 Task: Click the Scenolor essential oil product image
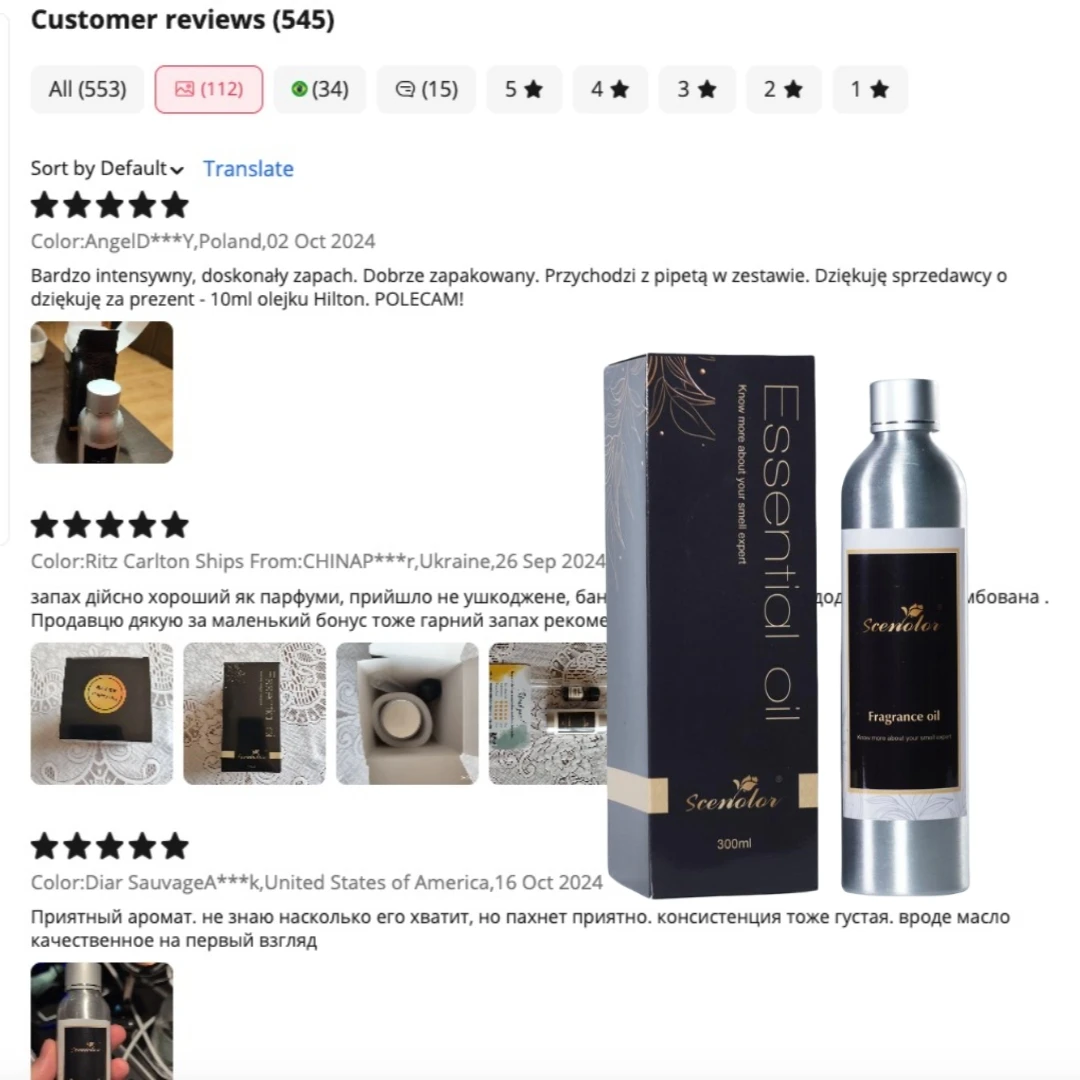(x=787, y=627)
